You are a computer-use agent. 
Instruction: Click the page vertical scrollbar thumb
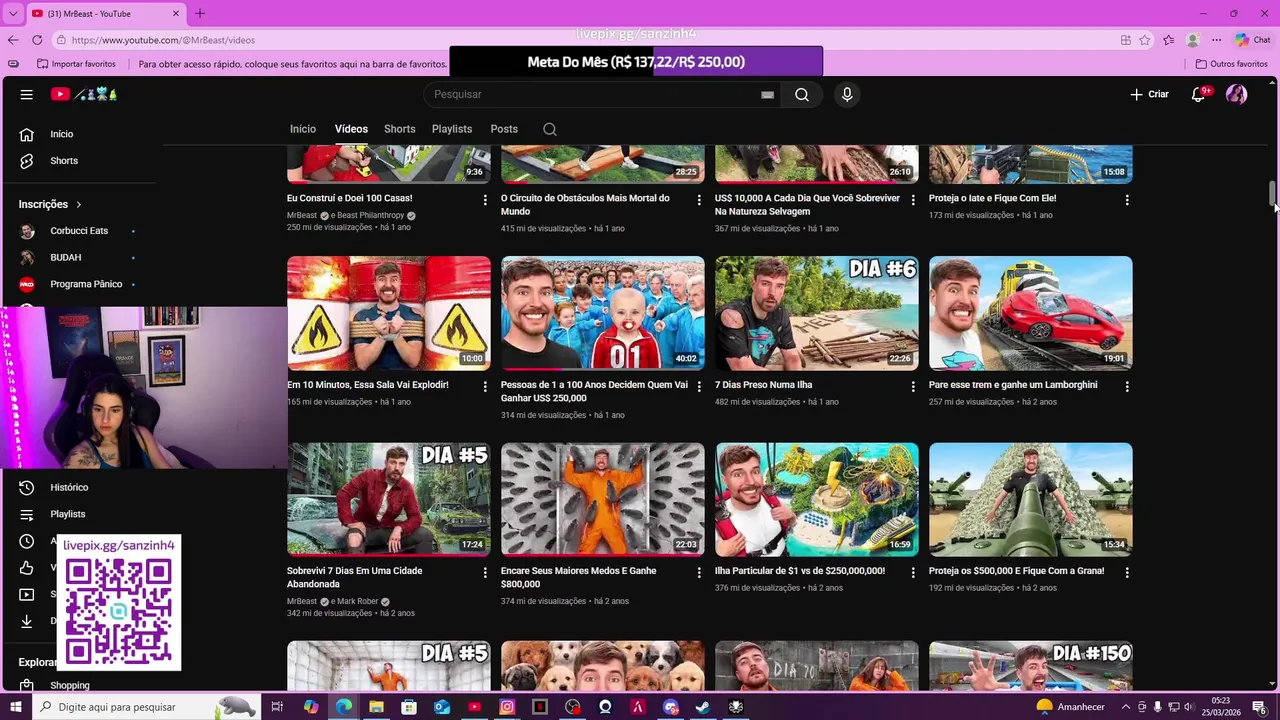click(x=1273, y=193)
